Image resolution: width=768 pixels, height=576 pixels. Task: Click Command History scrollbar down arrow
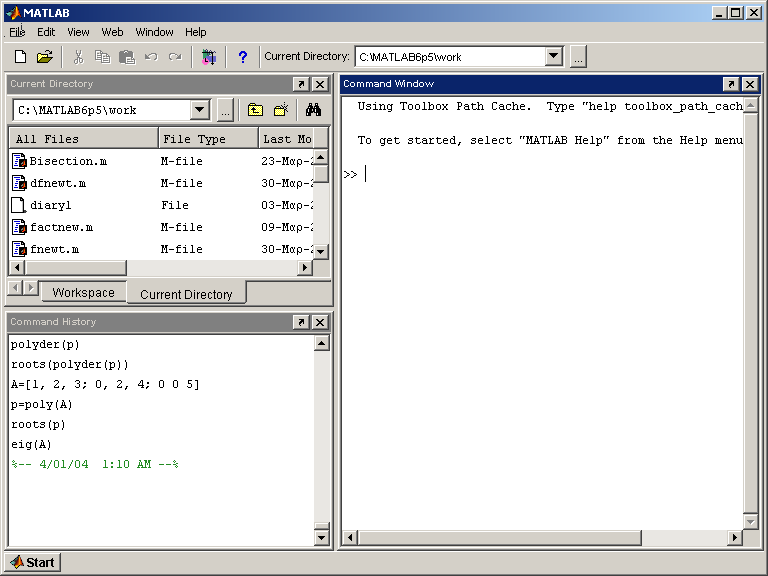(x=321, y=537)
